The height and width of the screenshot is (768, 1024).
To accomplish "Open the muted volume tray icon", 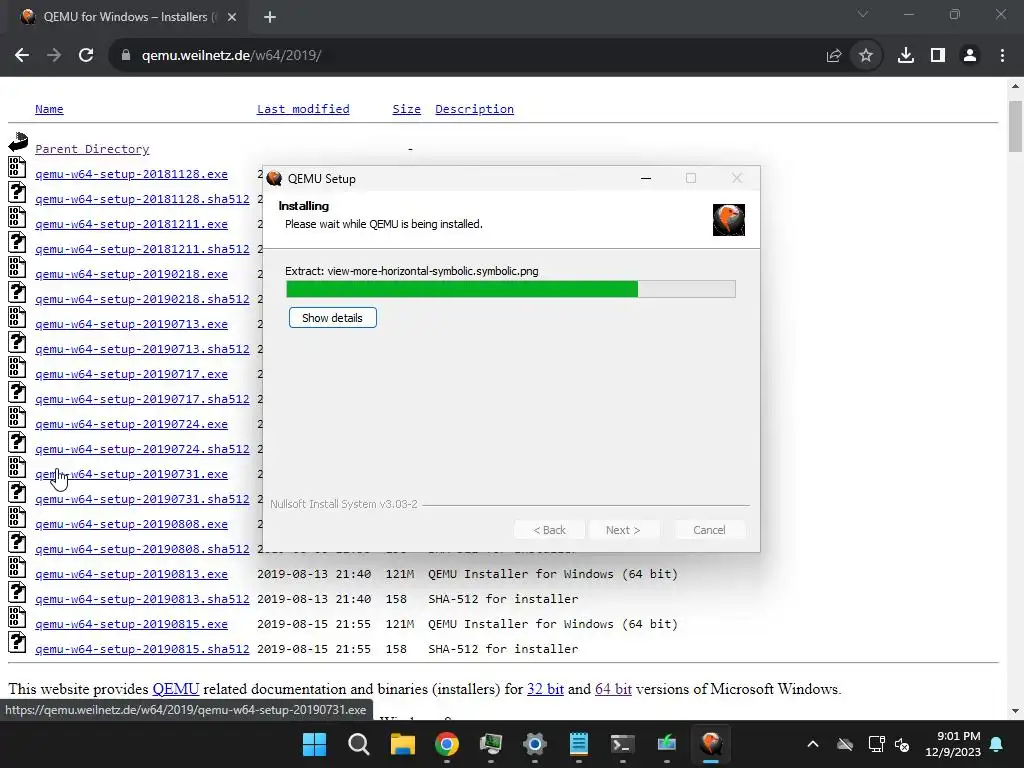I will coord(903,744).
